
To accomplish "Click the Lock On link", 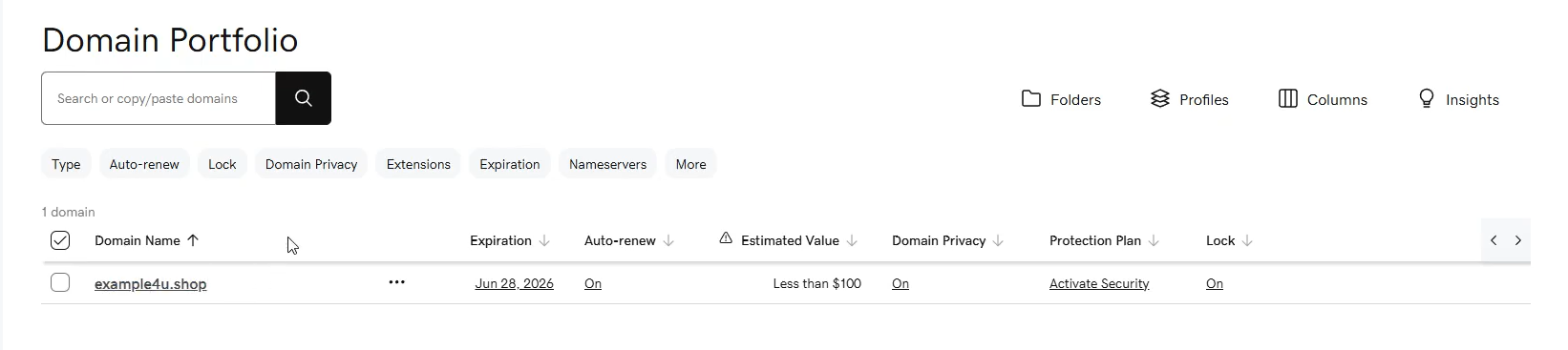I will 1215,283.
